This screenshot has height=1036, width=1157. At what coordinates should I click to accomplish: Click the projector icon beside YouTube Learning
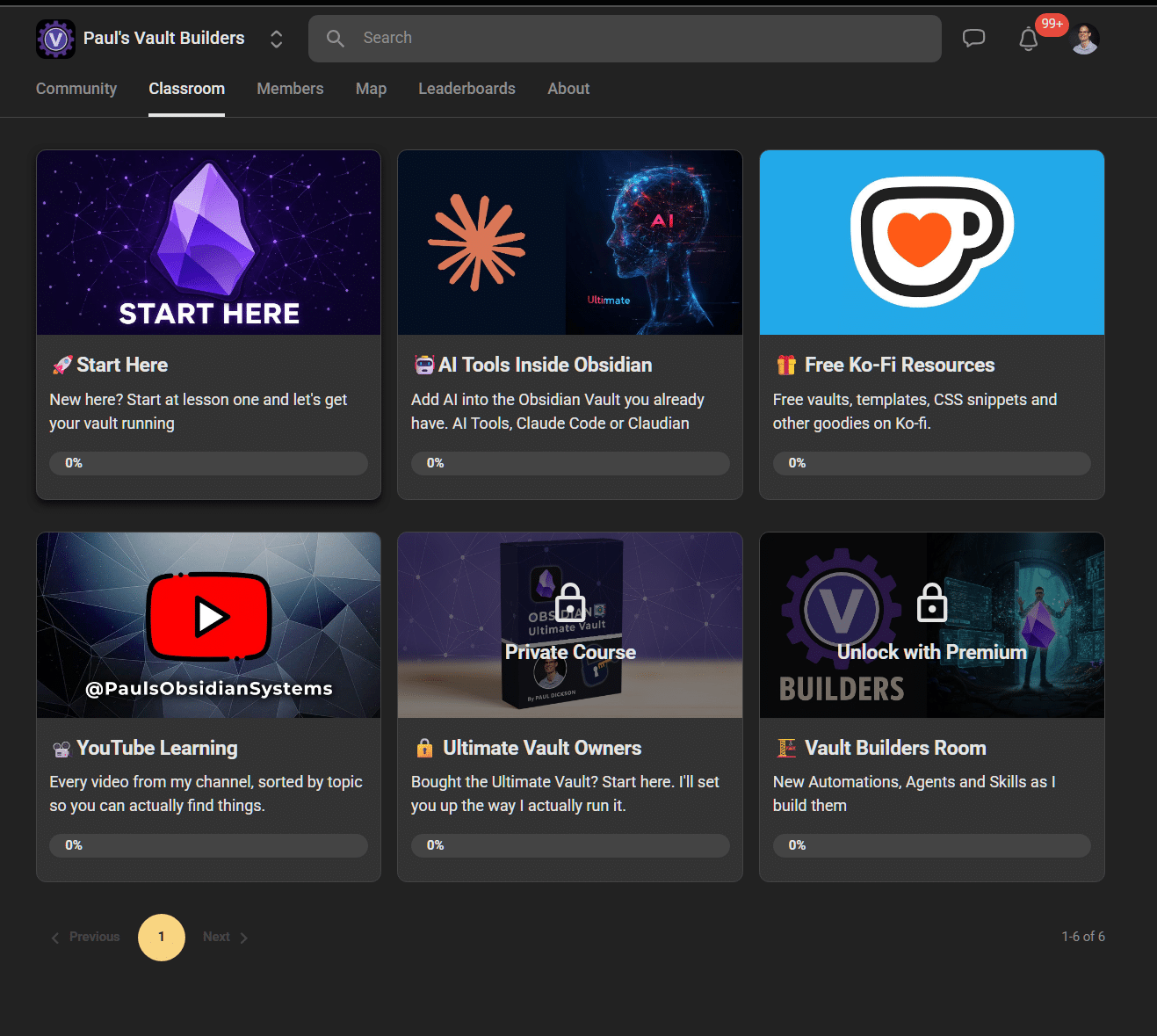[61, 749]
